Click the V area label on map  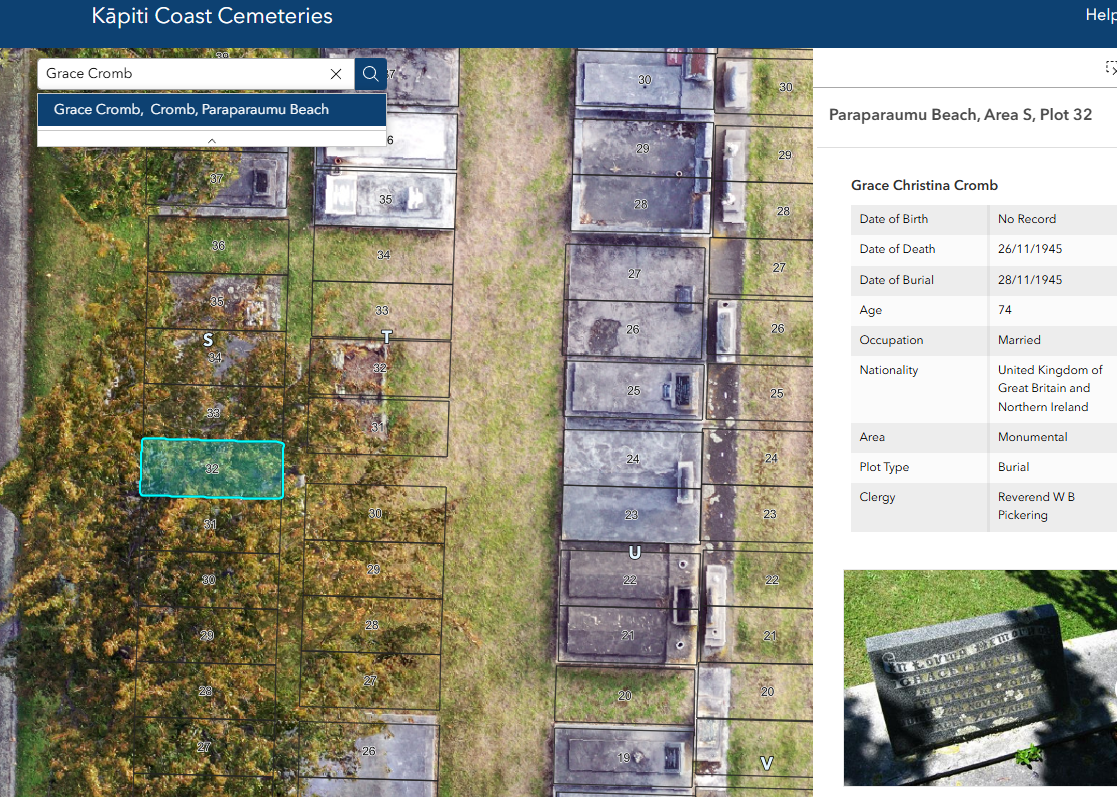pos(766,764)
